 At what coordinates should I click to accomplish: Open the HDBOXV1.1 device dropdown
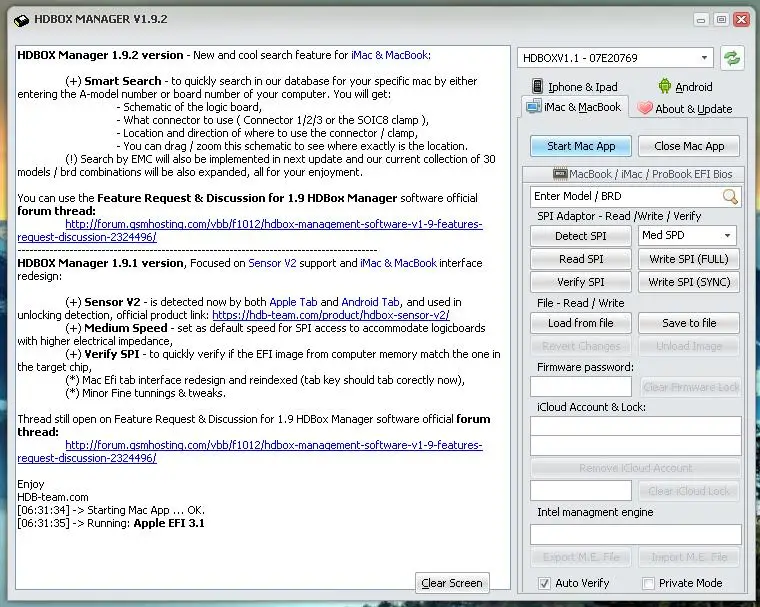615,58
